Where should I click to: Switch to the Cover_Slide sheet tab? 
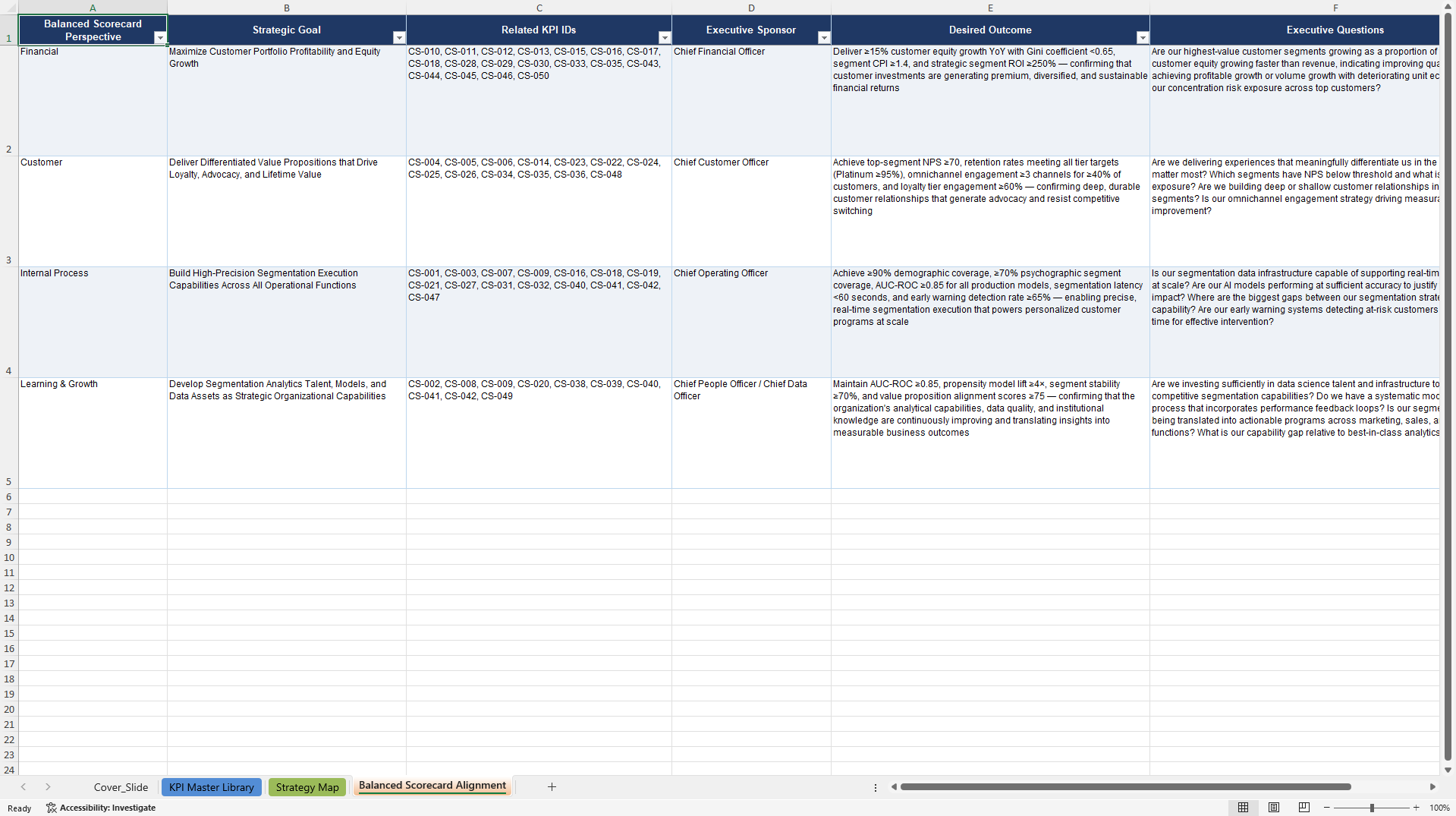[x=121, y=787]
